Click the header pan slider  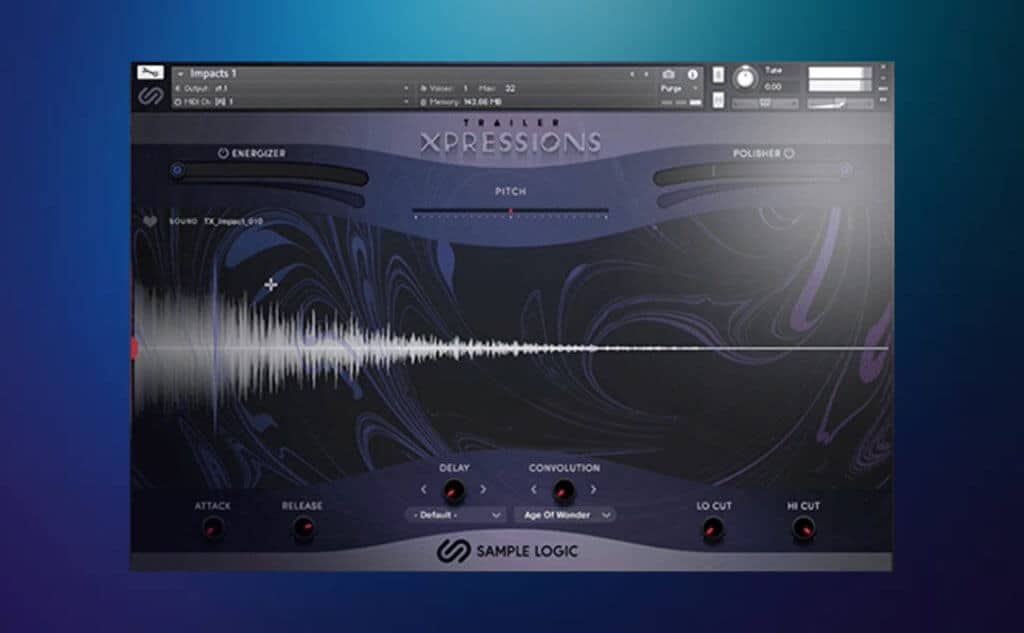765,103
